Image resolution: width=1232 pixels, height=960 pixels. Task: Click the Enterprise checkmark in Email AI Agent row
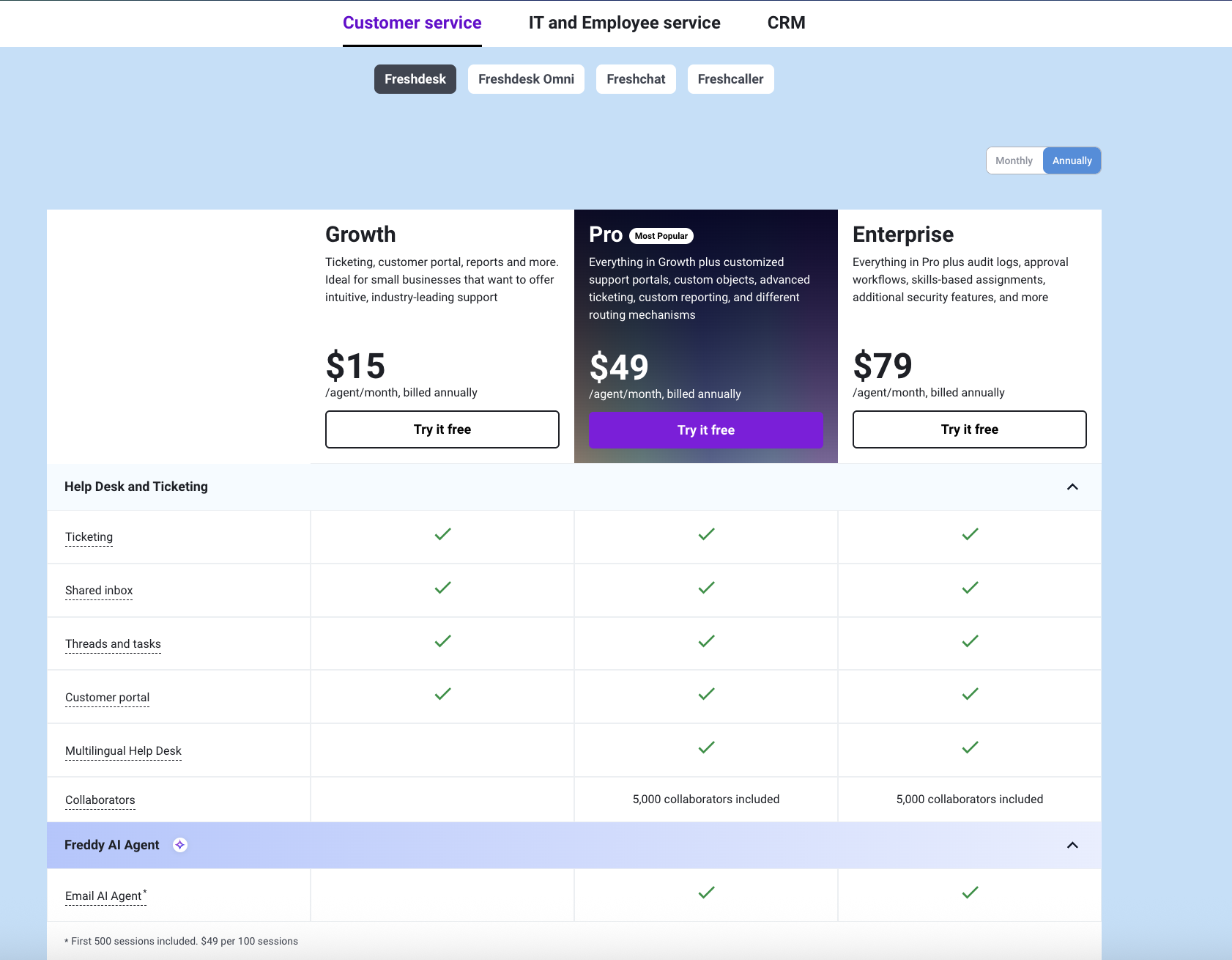tap(970, 893)
